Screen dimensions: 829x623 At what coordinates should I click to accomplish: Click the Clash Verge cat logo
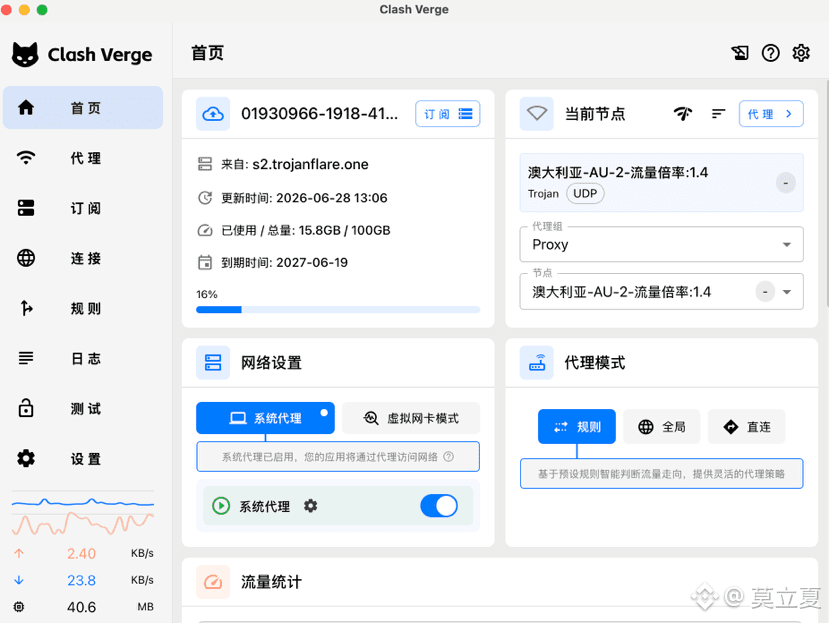point(25,54)
